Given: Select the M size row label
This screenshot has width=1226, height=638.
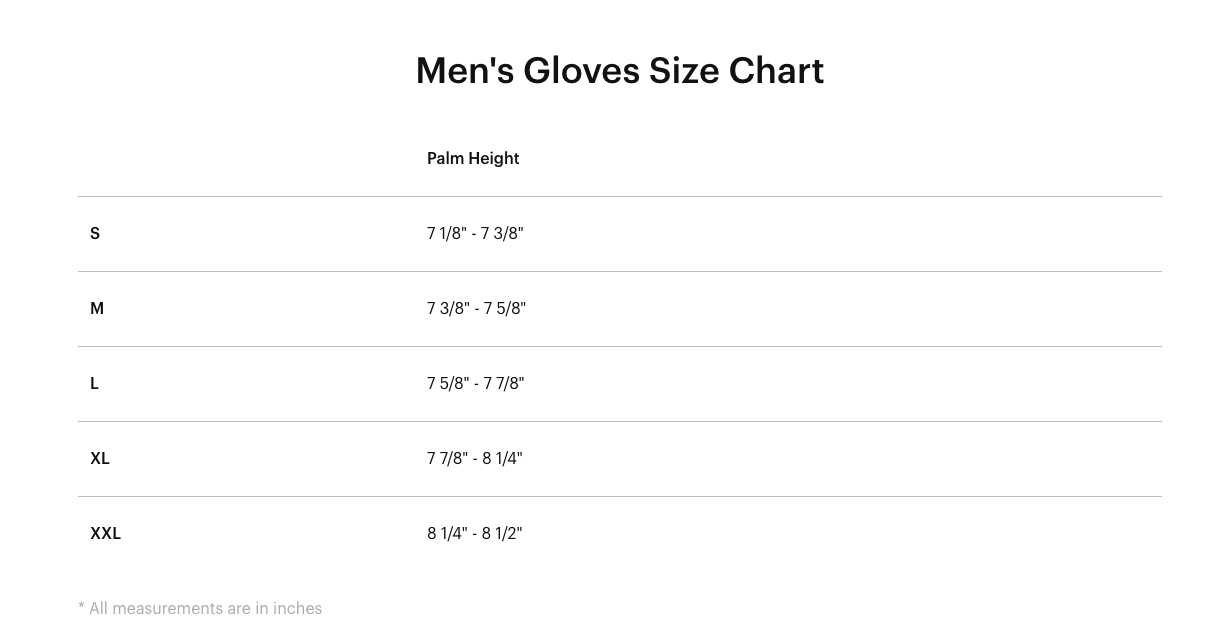Looking at the screenshot, I should [97, 308].
